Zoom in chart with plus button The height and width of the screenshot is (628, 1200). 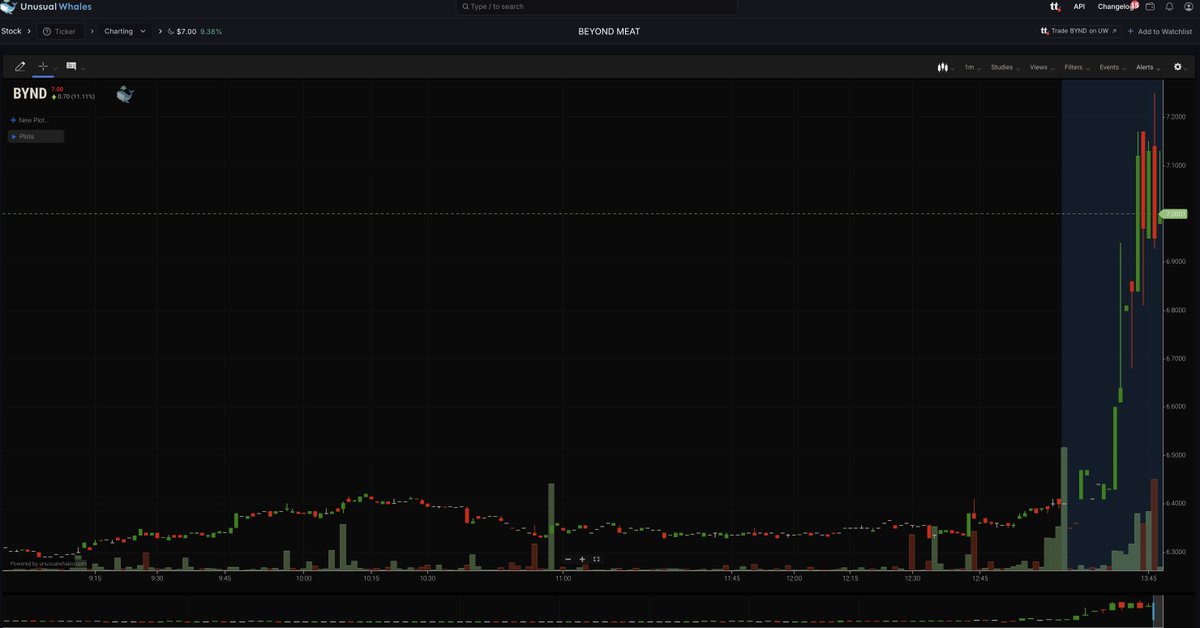click(x=582, y=559)
